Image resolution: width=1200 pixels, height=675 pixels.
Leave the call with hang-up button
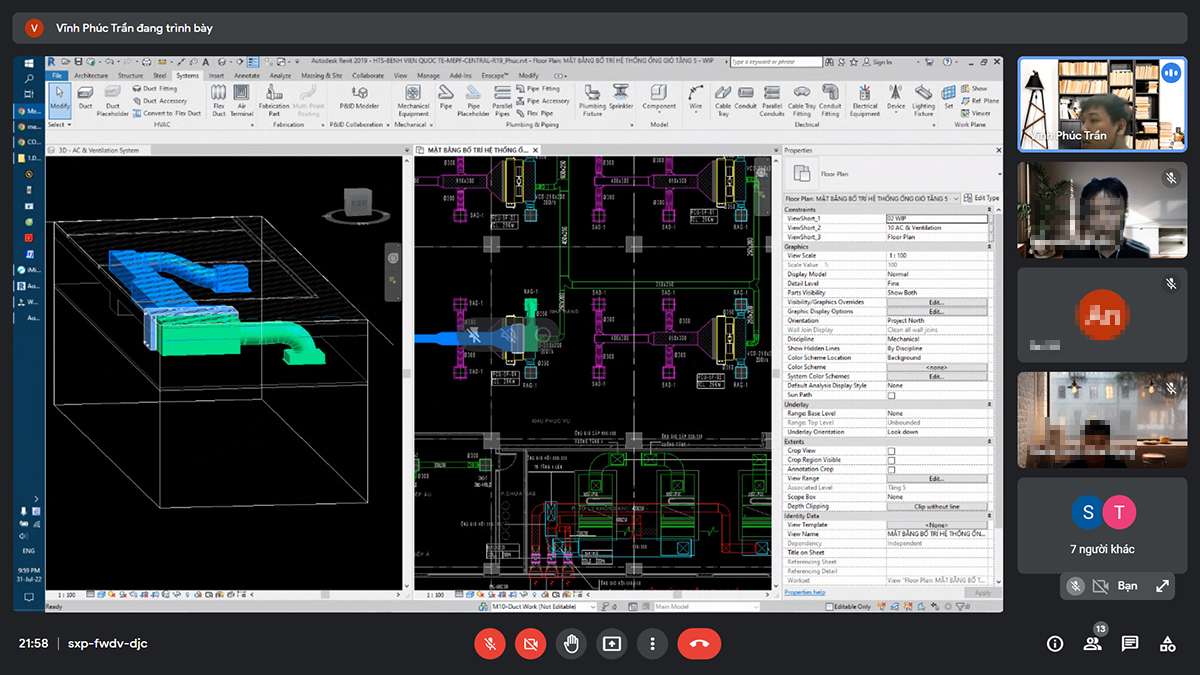coord(699,643)
